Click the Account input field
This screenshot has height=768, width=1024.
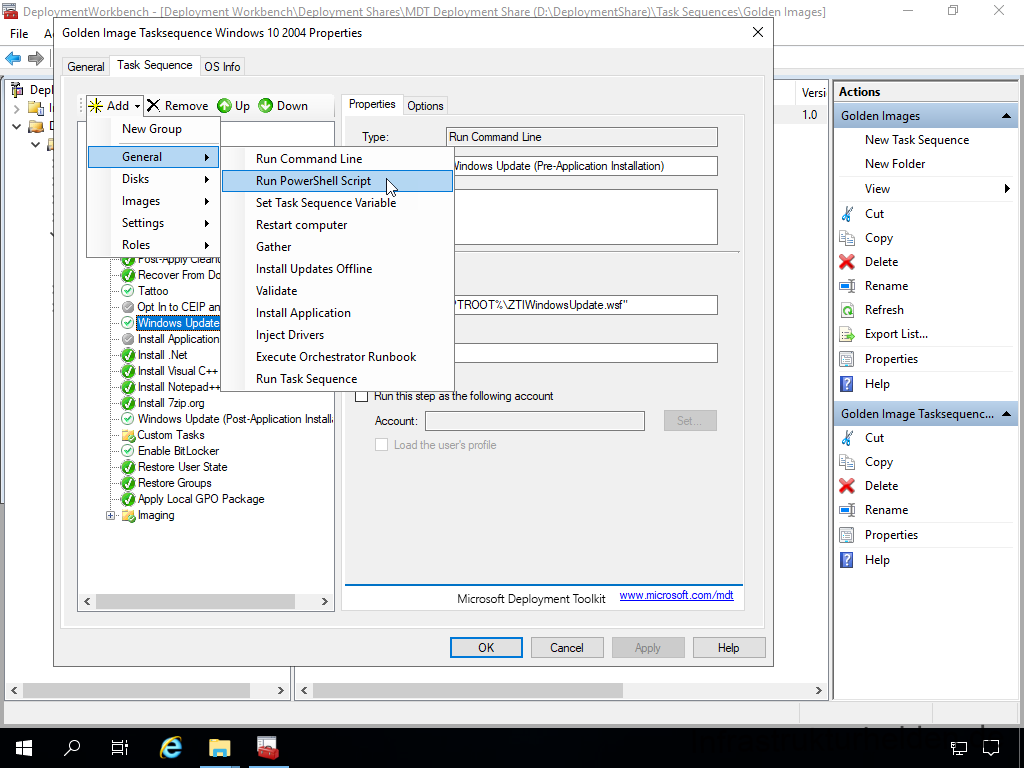click(x=535, y=421)
